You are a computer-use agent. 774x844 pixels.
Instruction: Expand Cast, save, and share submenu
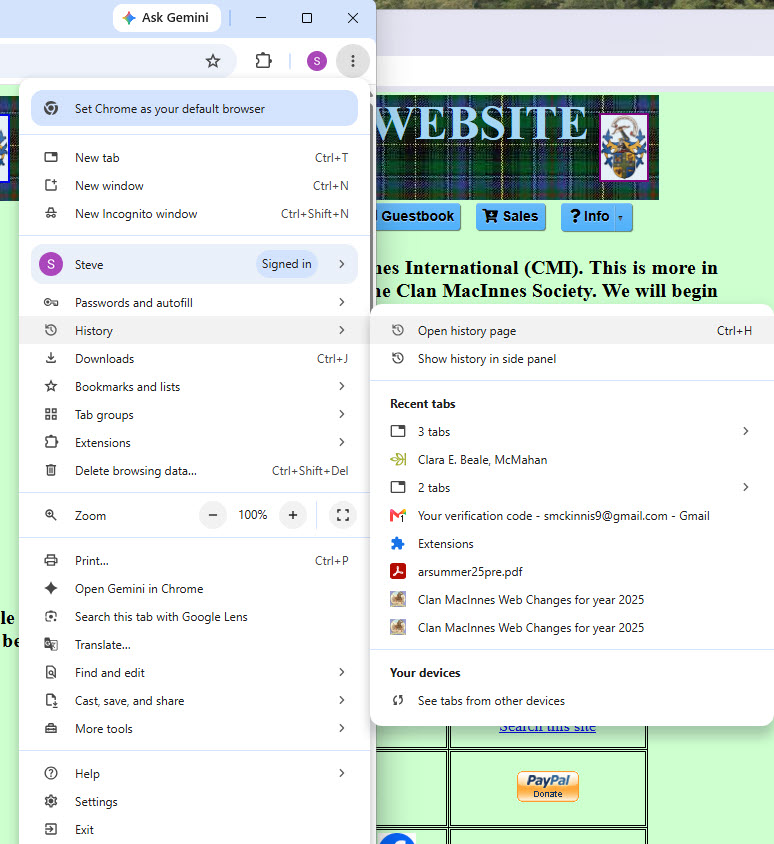tap(194, 701)
